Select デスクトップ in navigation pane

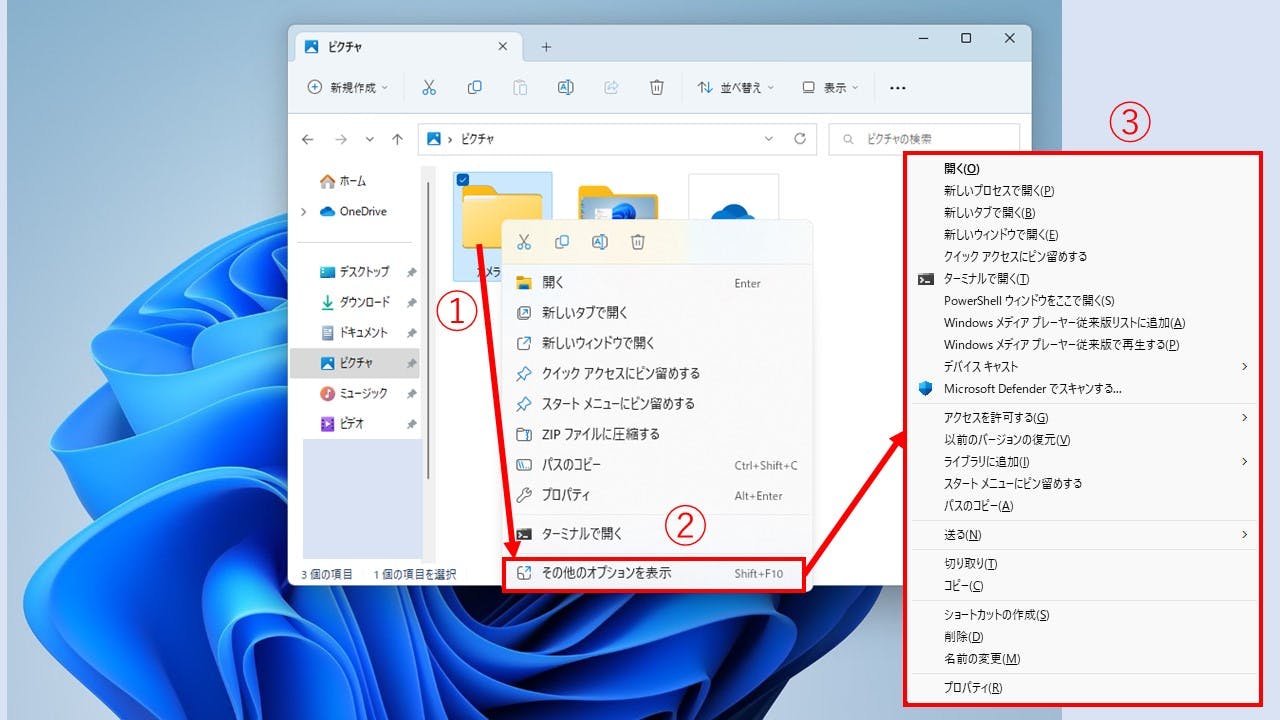[x=355, y=272]
